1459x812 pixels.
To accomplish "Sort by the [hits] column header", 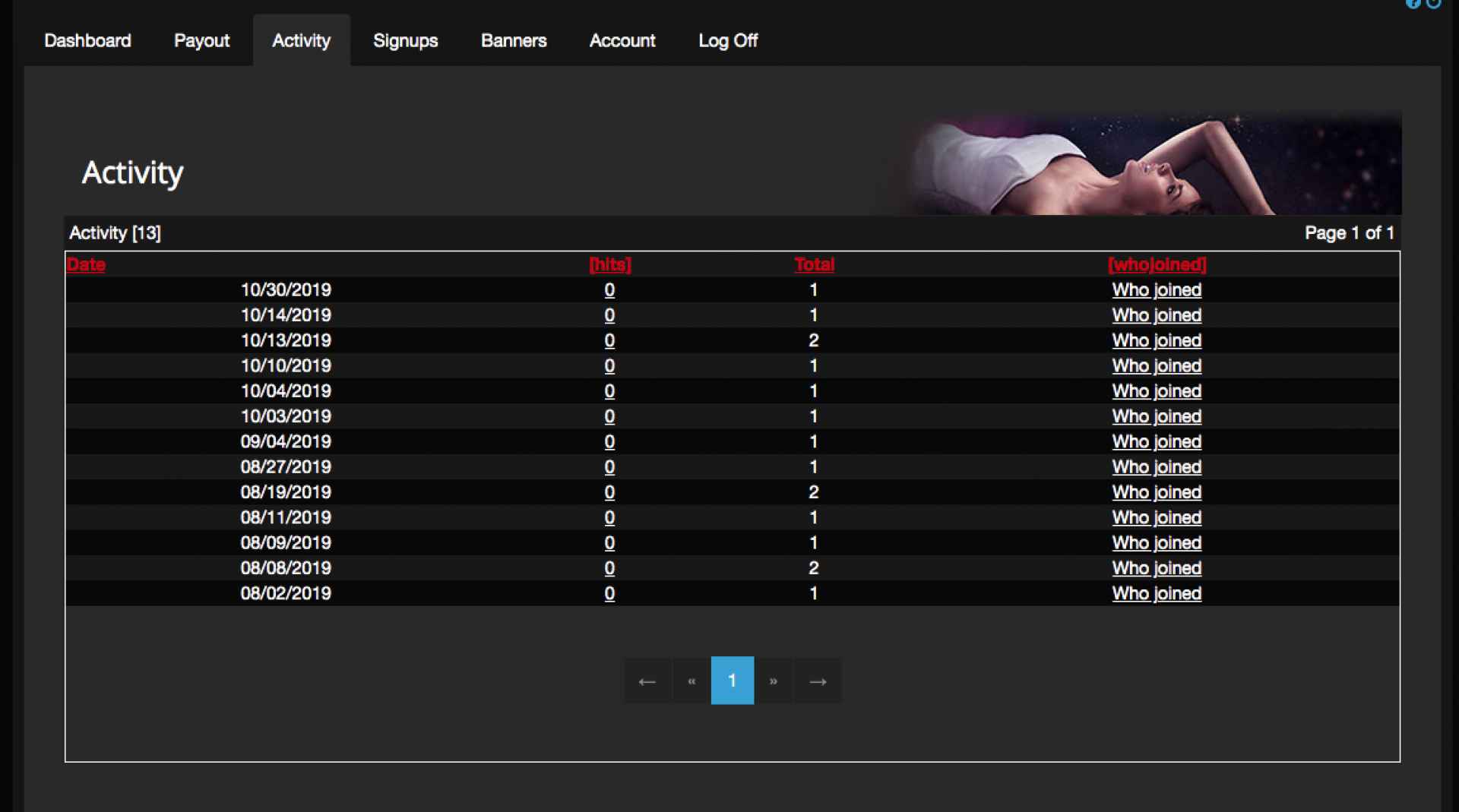I will pos(610,264).
